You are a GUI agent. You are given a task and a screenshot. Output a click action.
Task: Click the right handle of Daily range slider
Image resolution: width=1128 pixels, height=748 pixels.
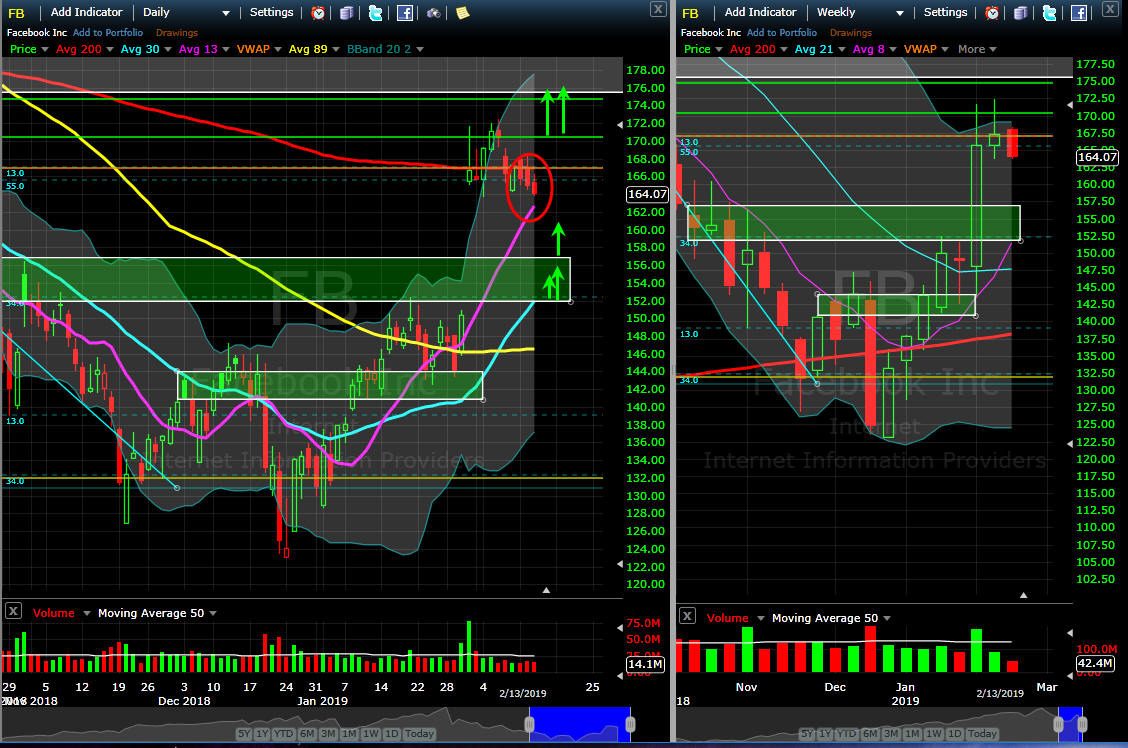tap(630, 723)
